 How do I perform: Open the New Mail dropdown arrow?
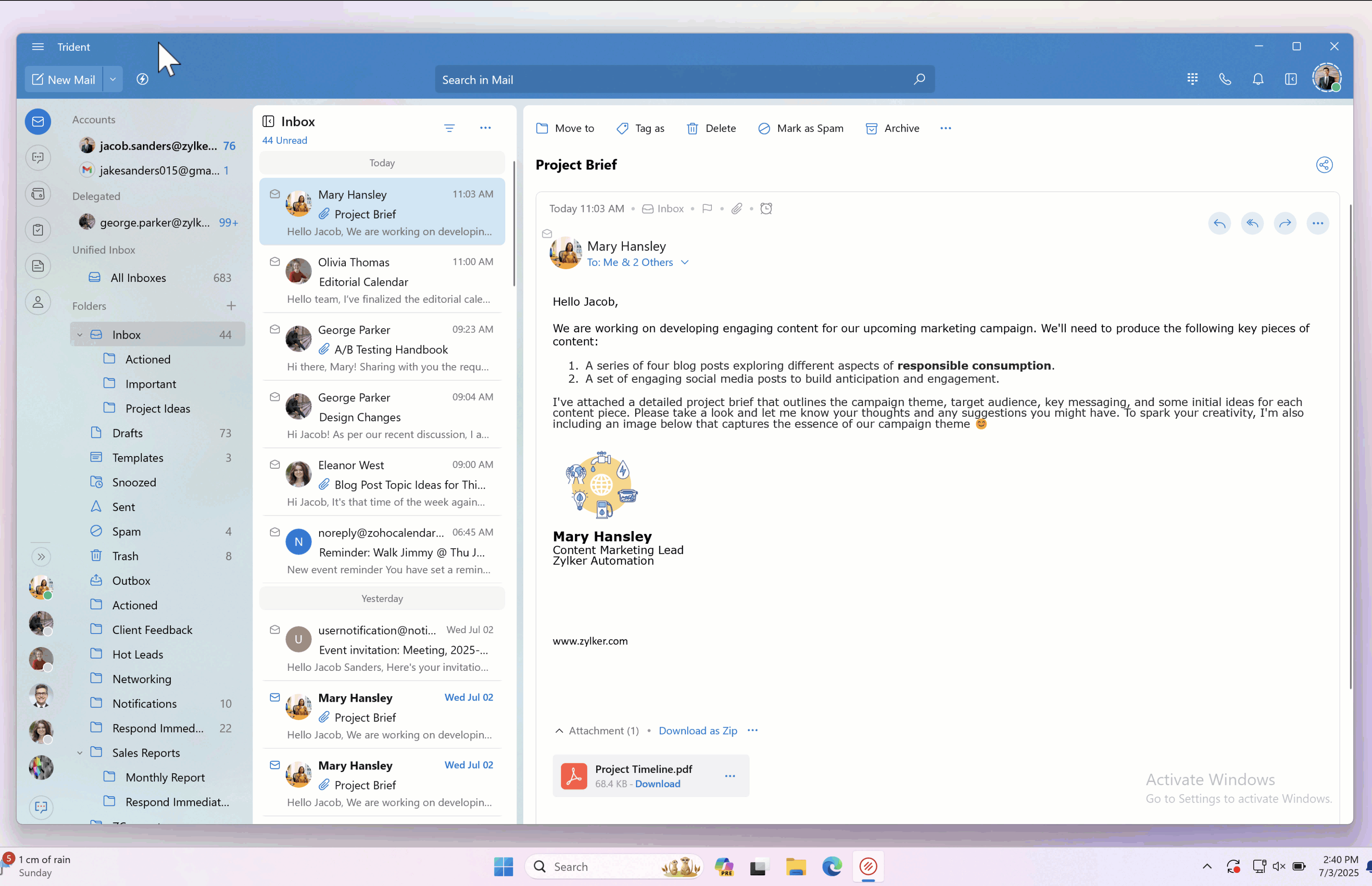[x=113, y=79]
